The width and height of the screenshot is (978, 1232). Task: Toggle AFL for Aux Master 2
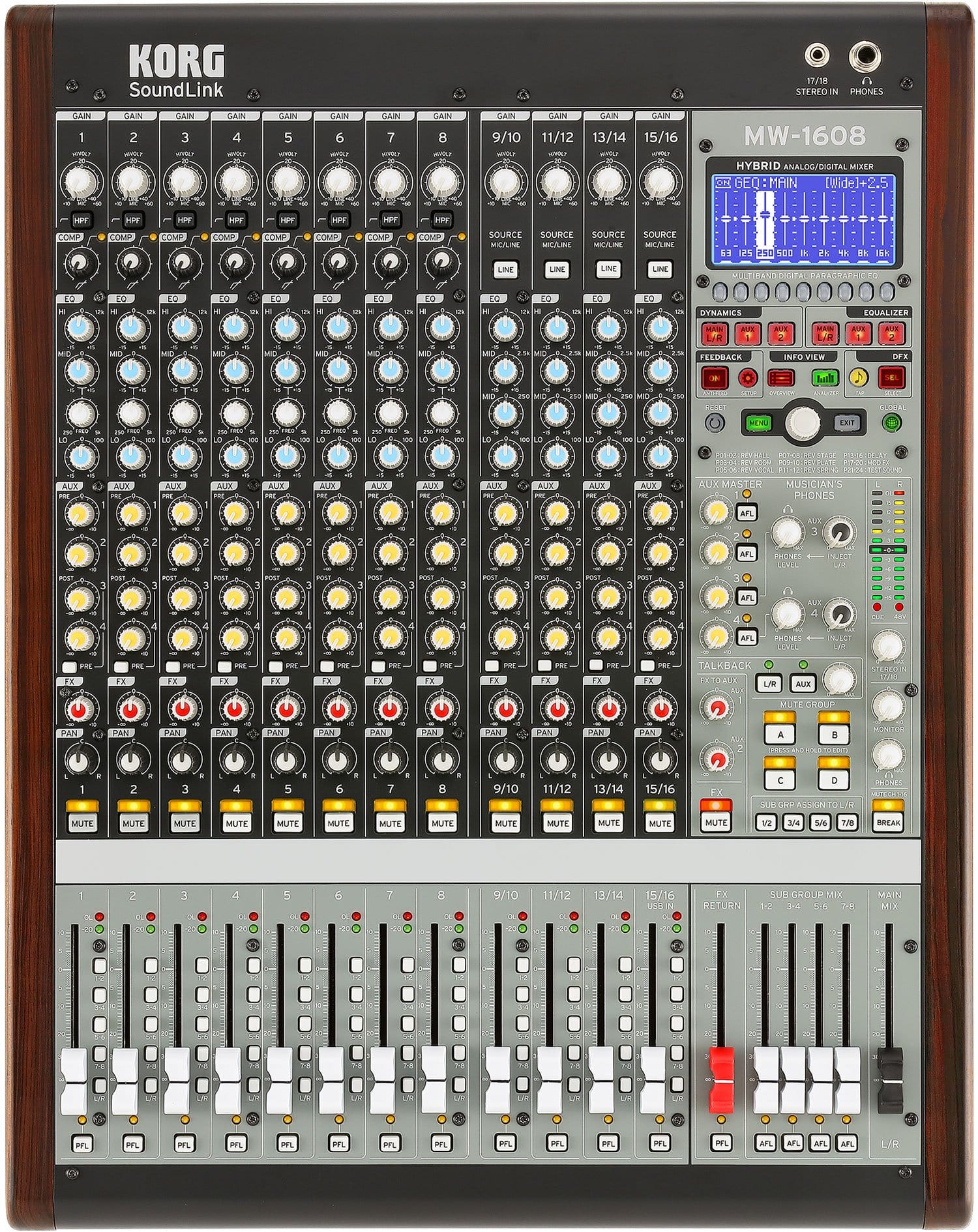click(747, 554)
